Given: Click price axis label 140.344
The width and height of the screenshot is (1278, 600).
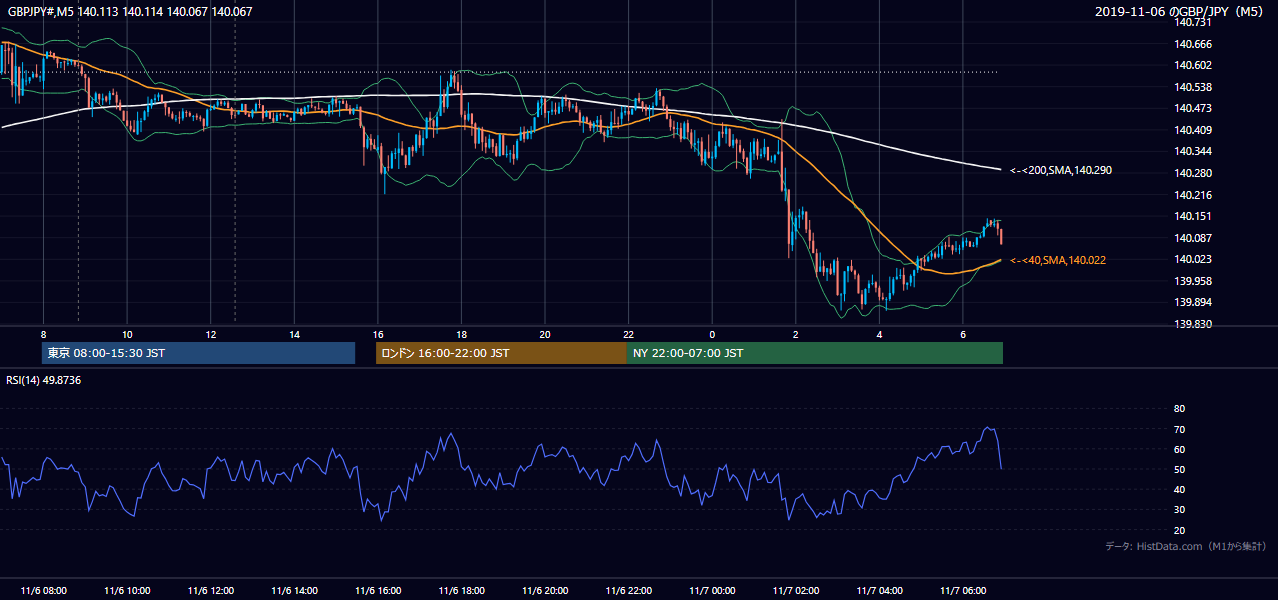Looking at the screenshot, I should [1194, 151].
